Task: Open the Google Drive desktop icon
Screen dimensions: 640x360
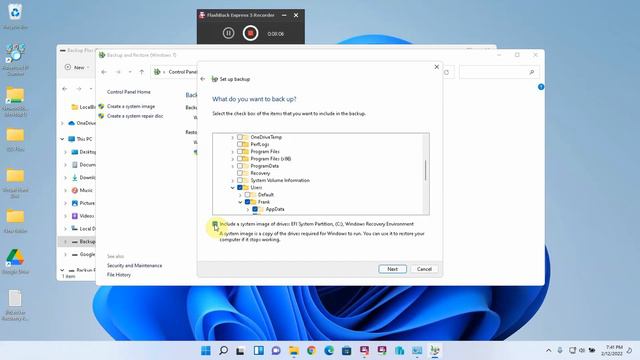Action: 15,262
